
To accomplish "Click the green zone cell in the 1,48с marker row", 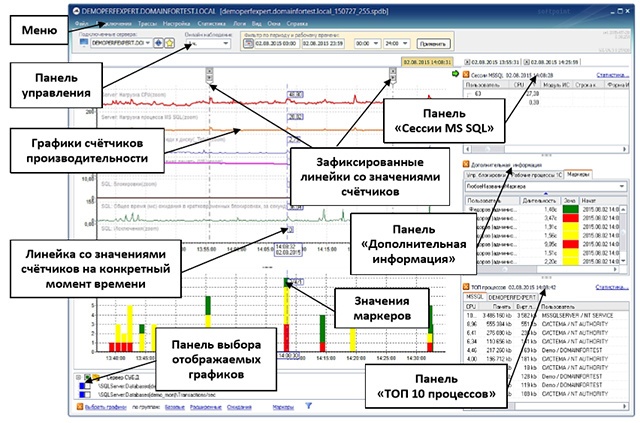I will 571,209.
